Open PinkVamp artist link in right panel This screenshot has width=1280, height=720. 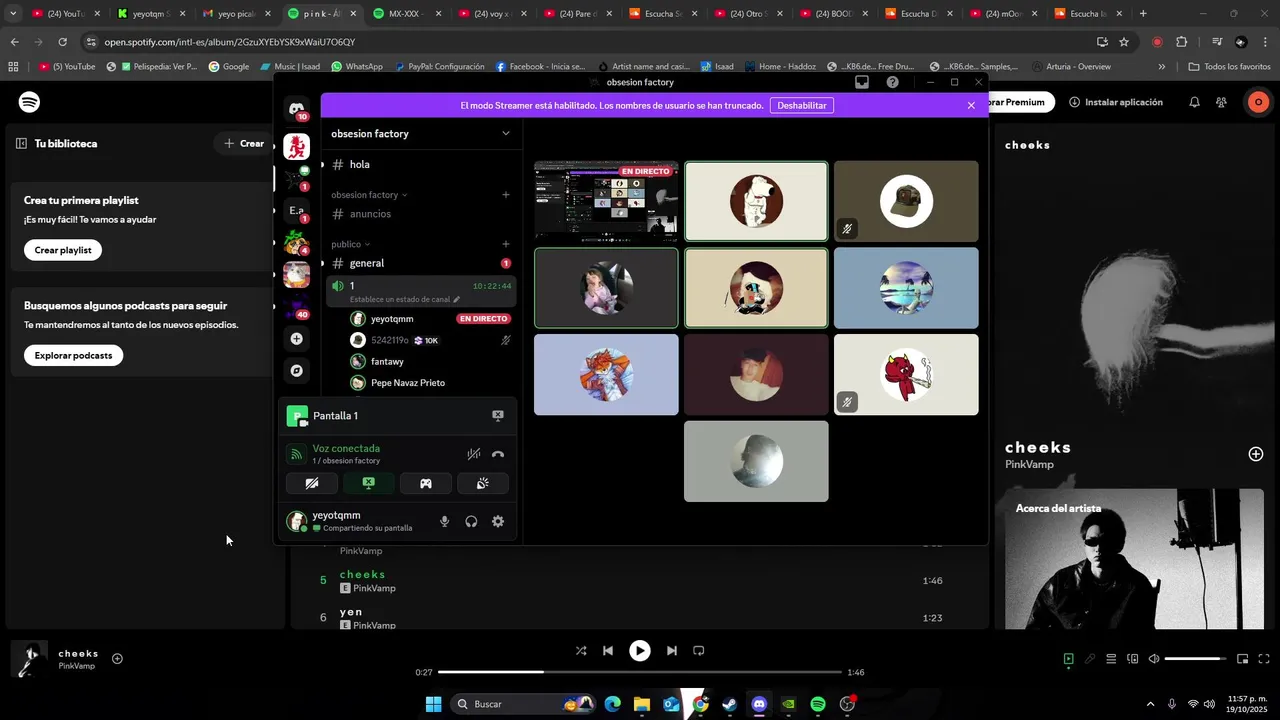(1029, 465)
